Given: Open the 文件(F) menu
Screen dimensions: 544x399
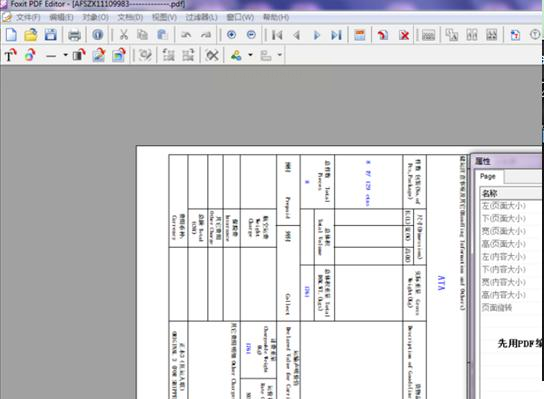Looking at the screenshot, I should (28, 17).
